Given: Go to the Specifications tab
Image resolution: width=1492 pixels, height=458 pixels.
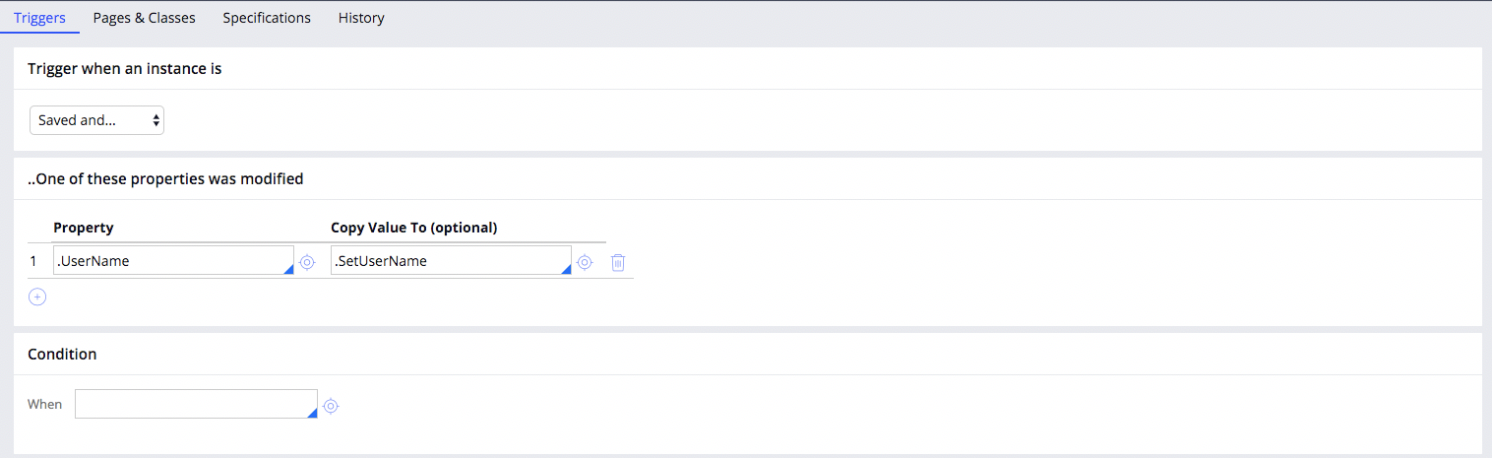Looking at the screenshot, I should [267, 18].
